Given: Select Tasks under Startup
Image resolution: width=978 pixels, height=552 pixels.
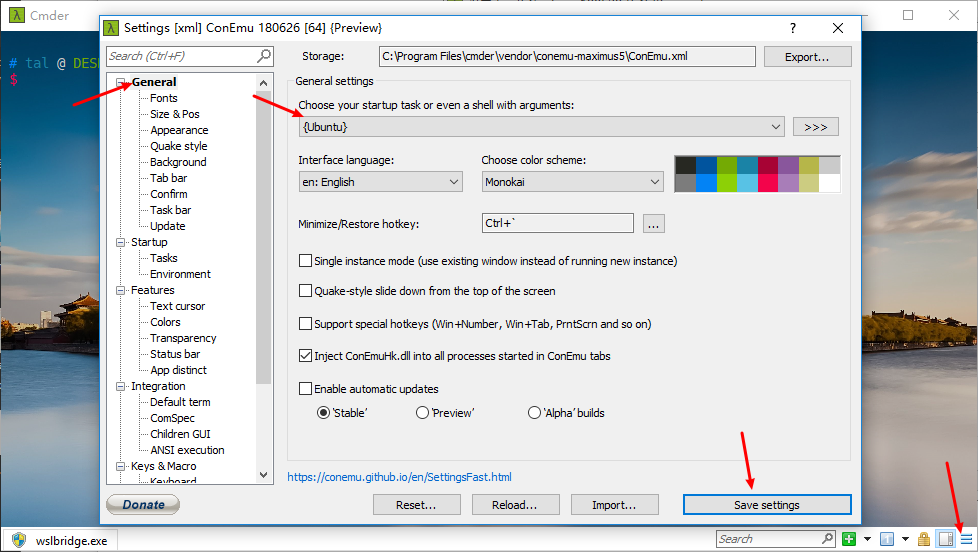Looking at the screenshot, I should coord(163,258).
